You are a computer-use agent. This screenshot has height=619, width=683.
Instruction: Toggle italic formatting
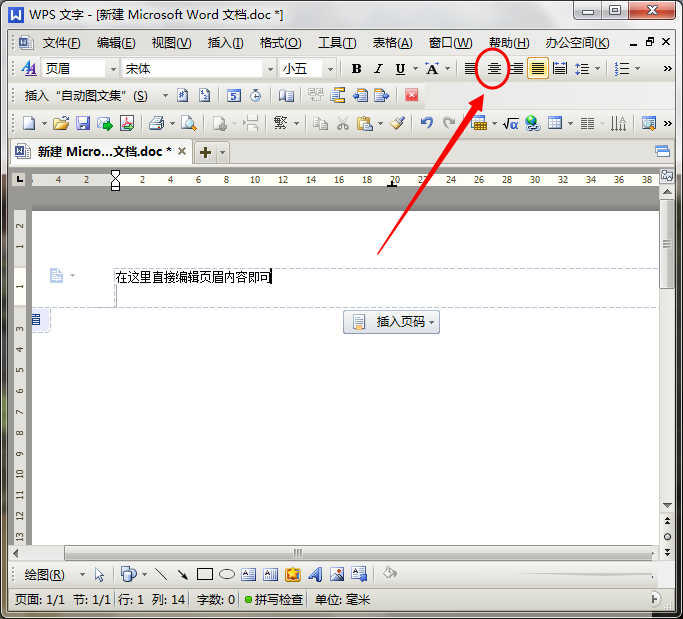378,69
